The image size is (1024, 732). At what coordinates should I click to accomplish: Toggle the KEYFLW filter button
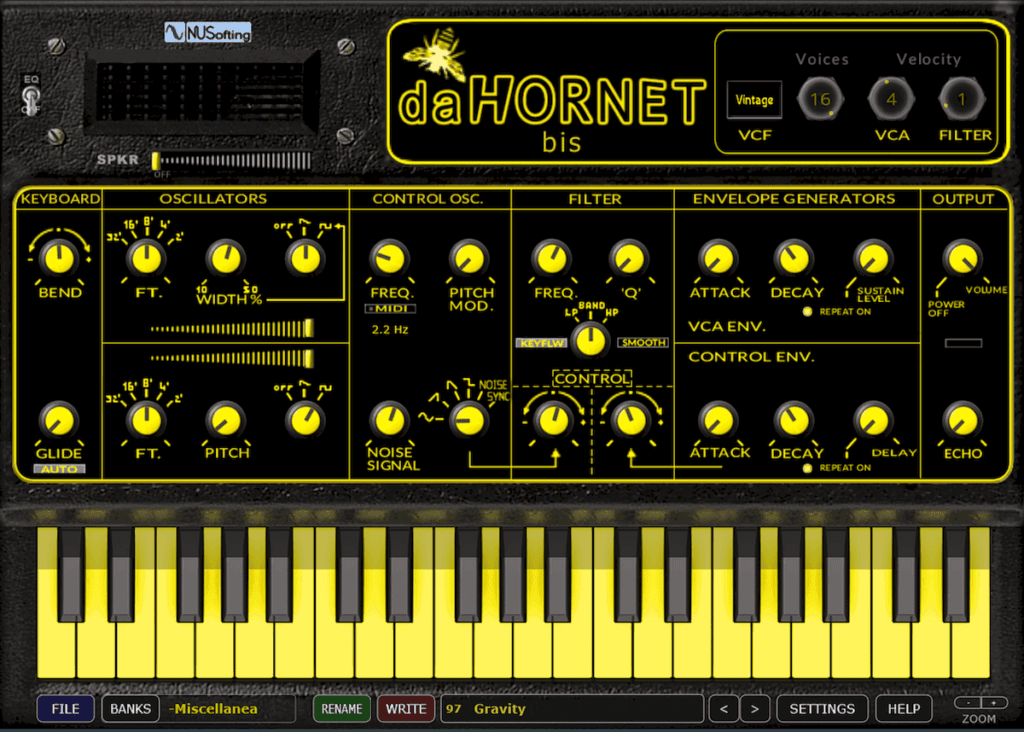click(x=542, y=343)
